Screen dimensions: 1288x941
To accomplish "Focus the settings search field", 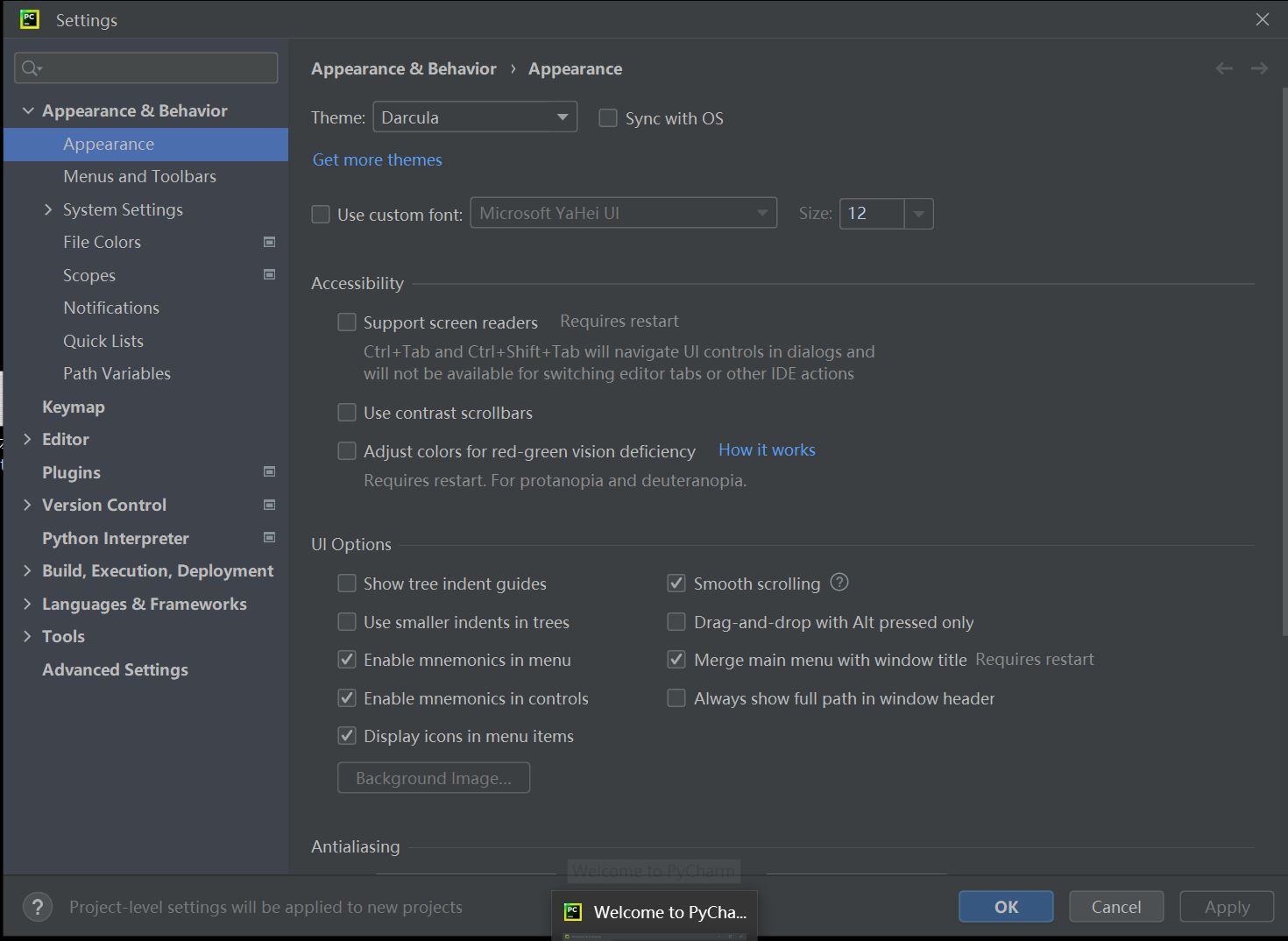I will click(x=146, y=68).
